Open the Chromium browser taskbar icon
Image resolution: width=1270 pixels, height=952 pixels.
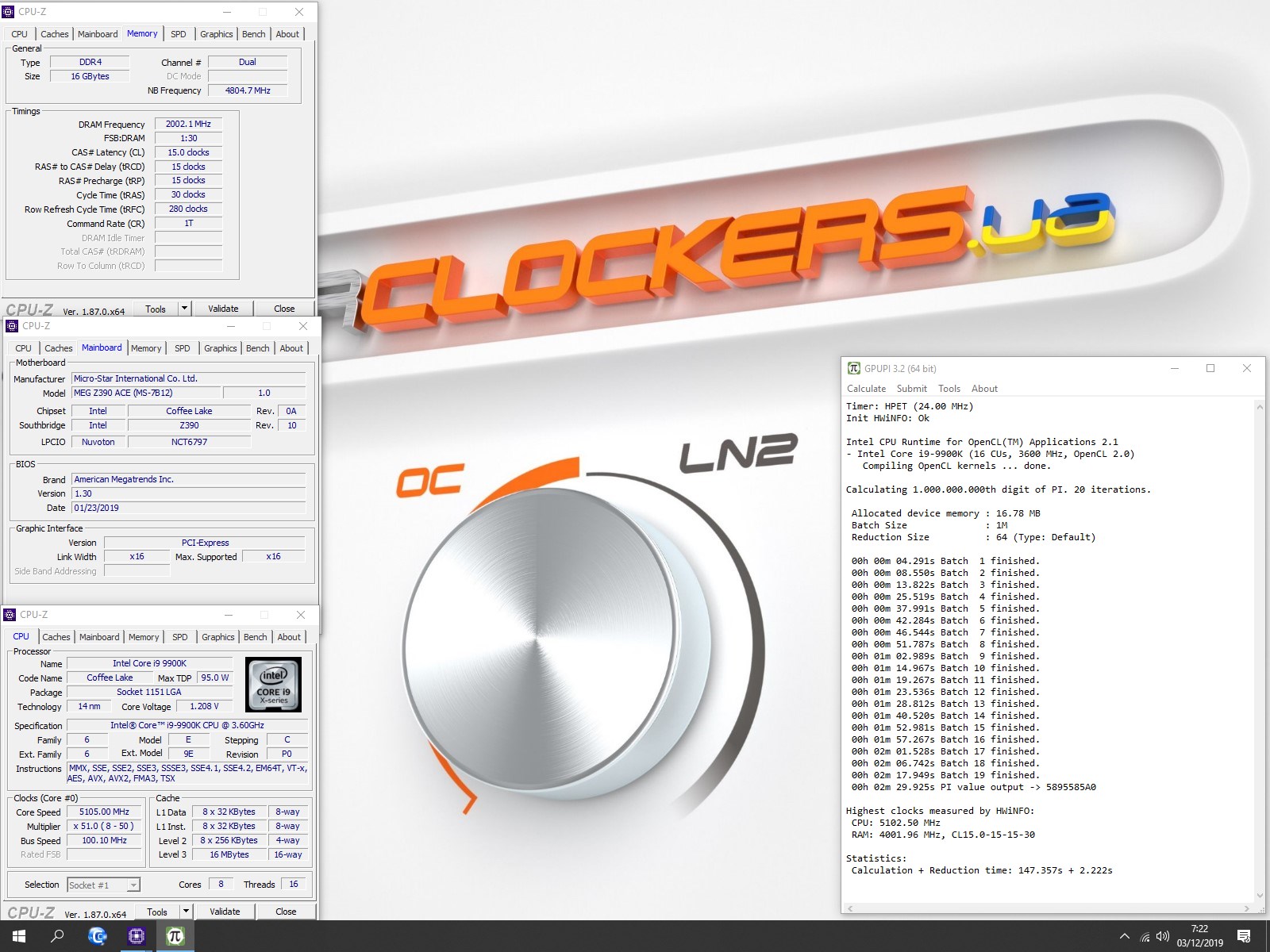97,936
